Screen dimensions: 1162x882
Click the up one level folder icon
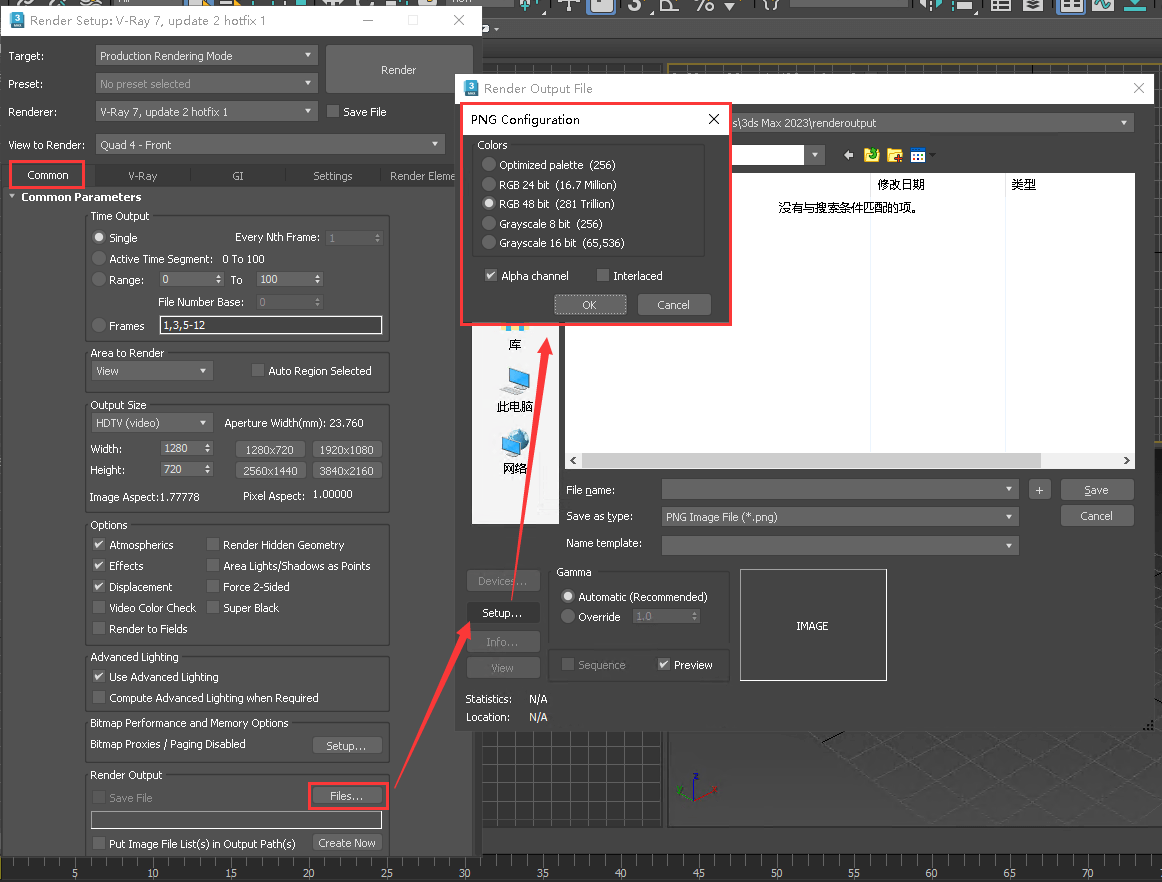[871, 155]
